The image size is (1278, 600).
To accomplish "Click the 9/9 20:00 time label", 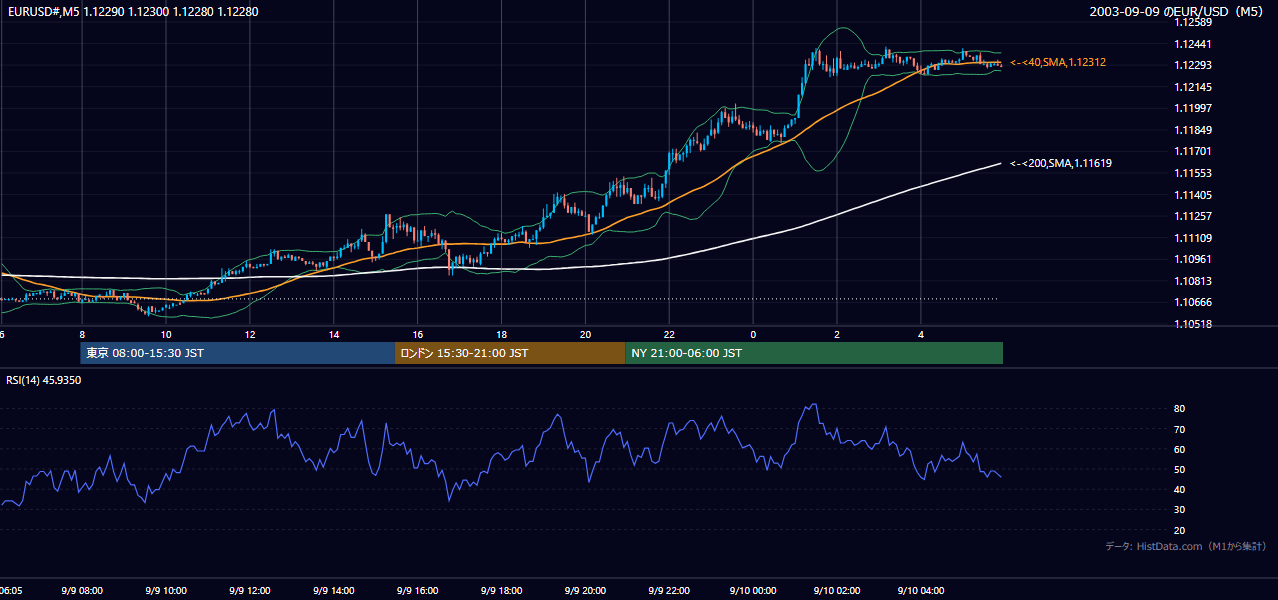I will click(x=586, y=591).
